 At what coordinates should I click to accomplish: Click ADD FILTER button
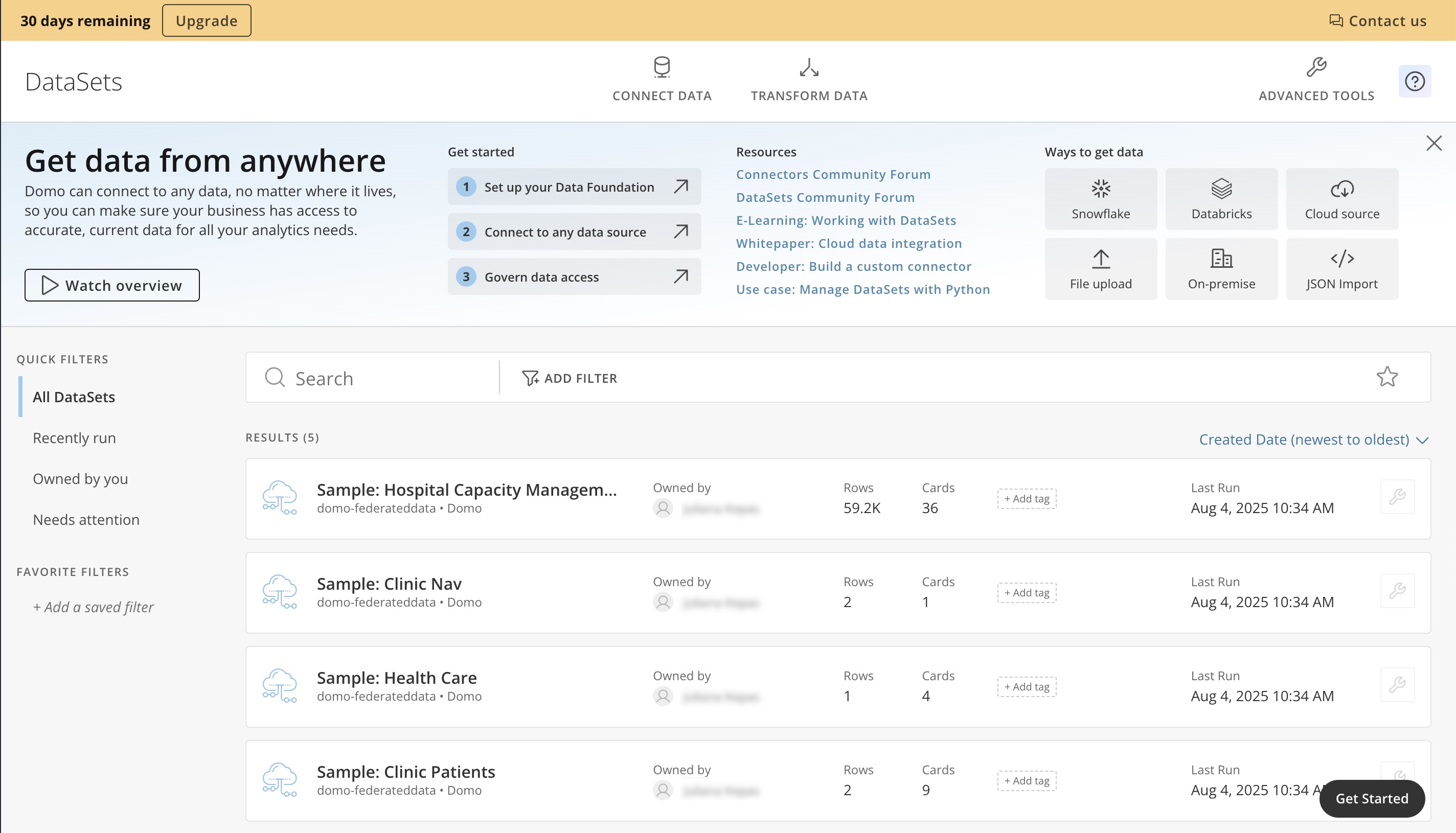[x=570, y=378]
